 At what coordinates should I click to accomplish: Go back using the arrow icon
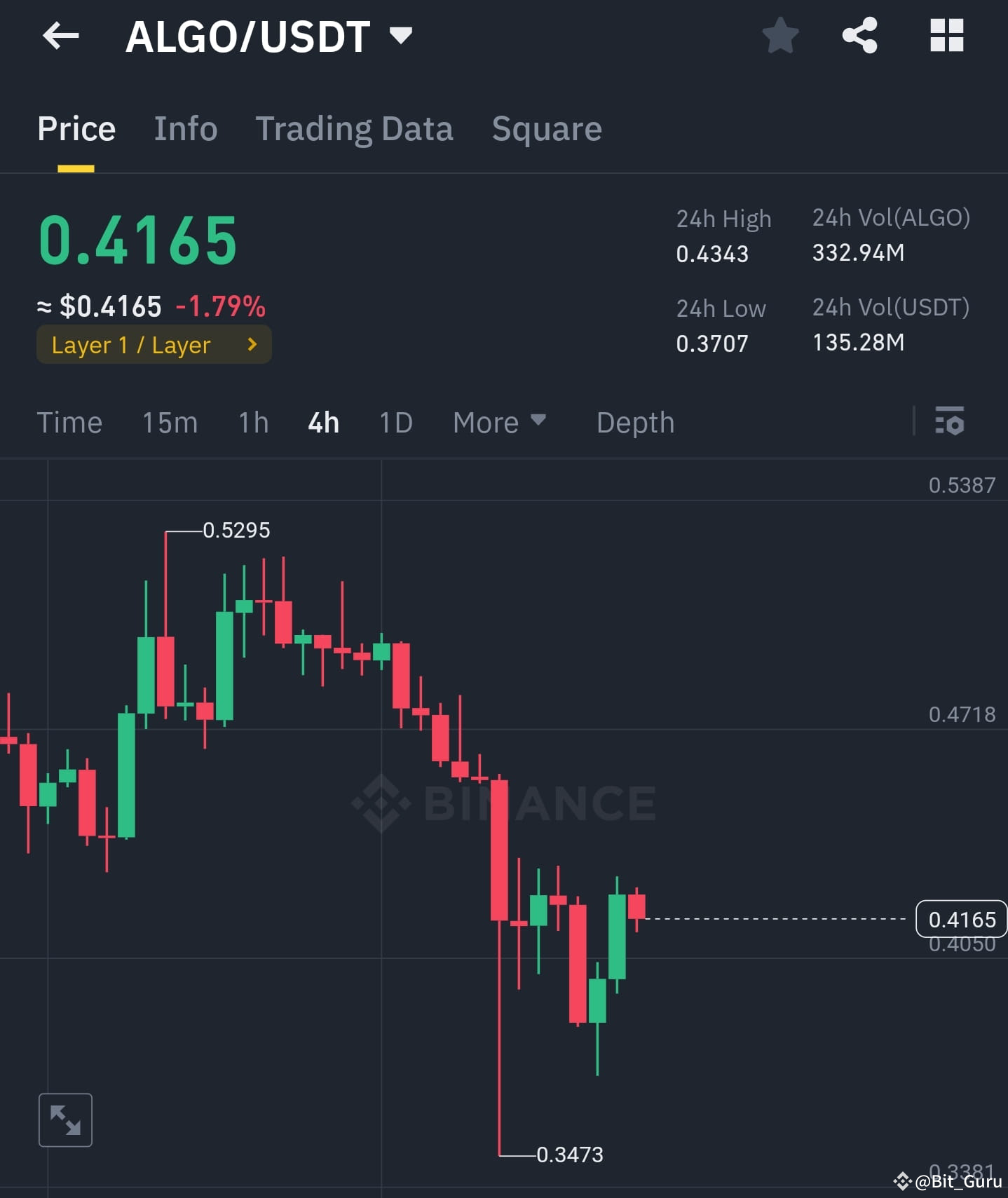[x=60, y=36]
